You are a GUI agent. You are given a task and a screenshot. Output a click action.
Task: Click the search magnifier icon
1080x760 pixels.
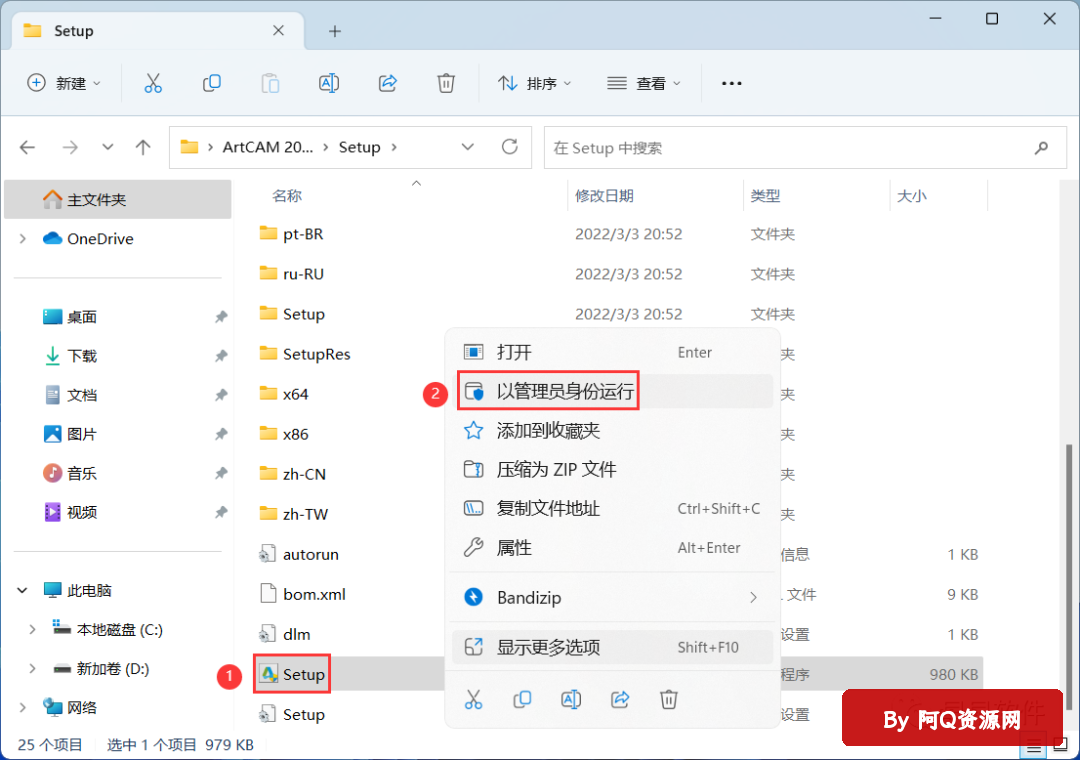click(1041, 147)
